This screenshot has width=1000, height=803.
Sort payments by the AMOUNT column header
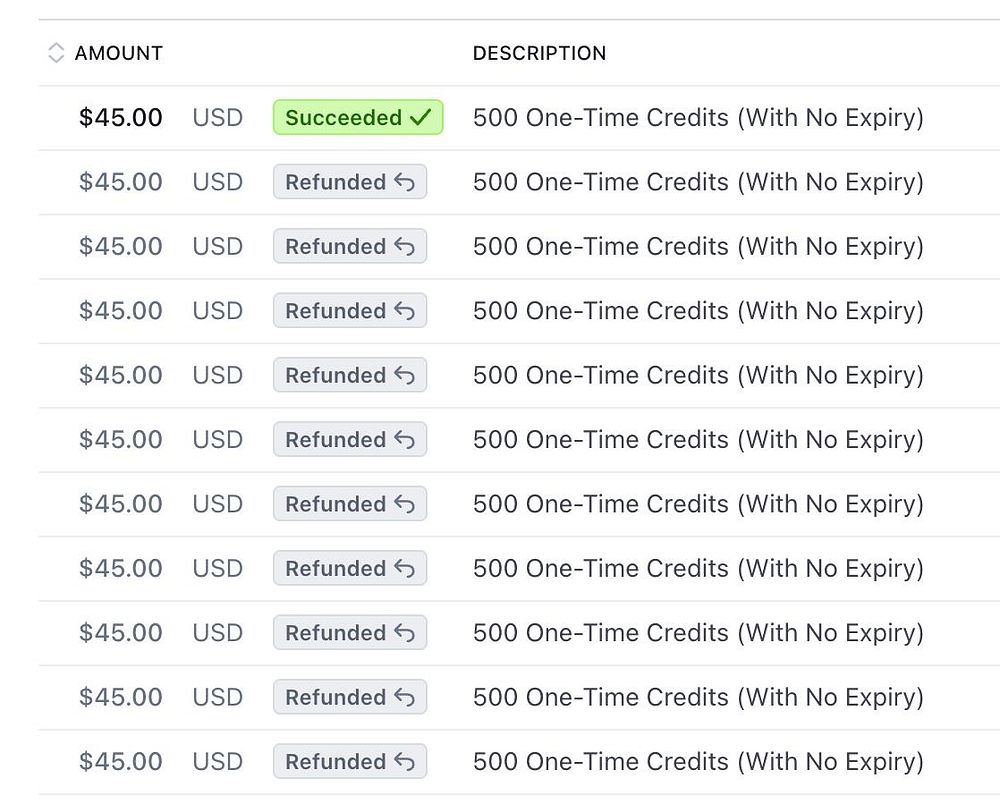click(x=118, y=53)
